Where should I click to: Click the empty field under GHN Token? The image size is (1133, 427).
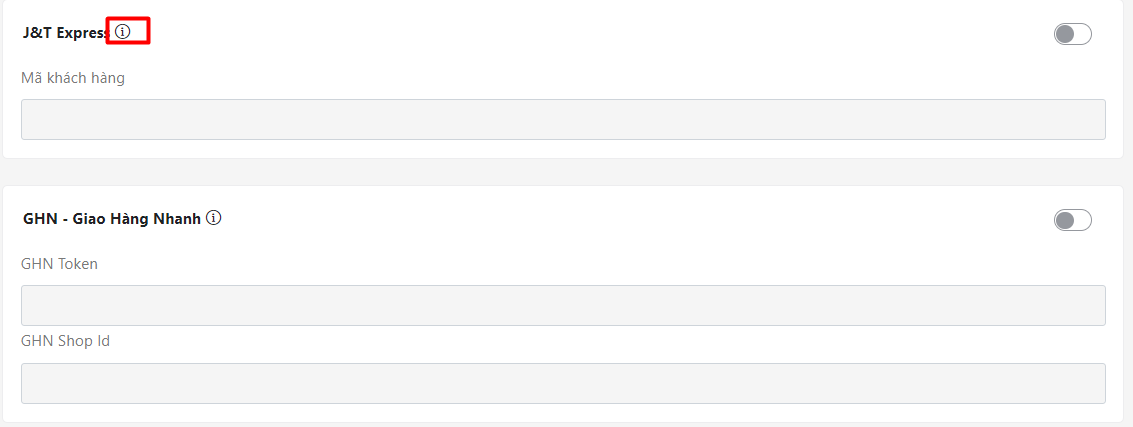coord(563,305)
